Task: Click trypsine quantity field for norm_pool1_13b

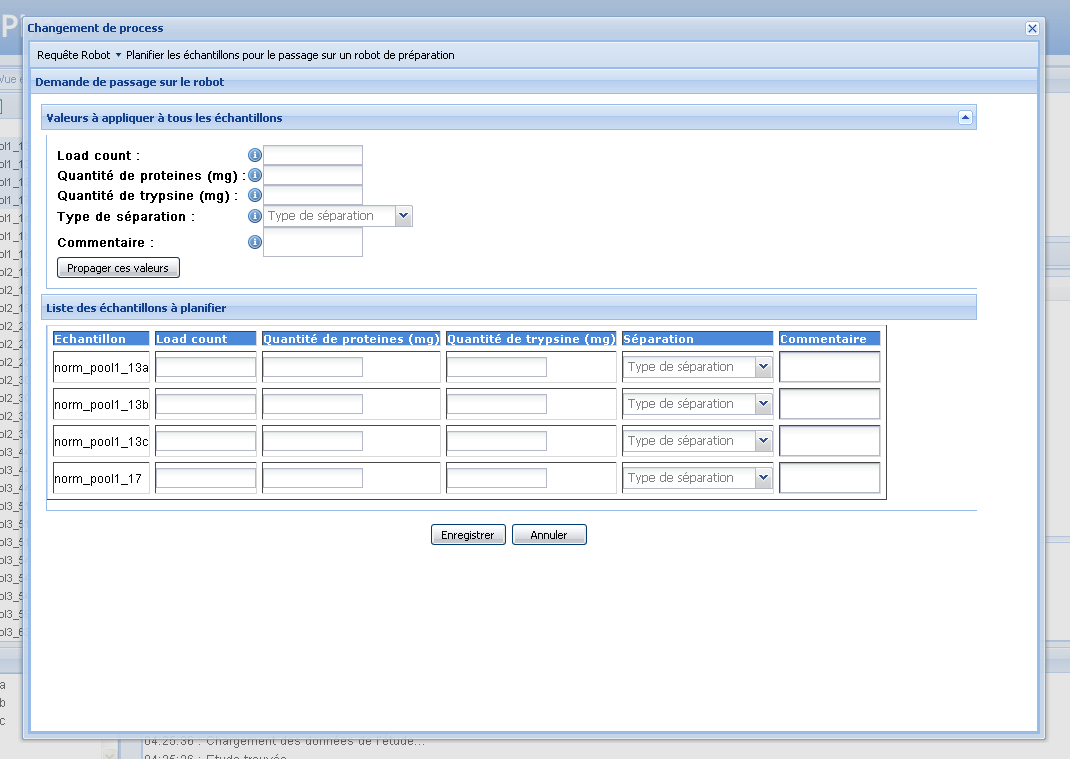Action: tap(496, 404)
